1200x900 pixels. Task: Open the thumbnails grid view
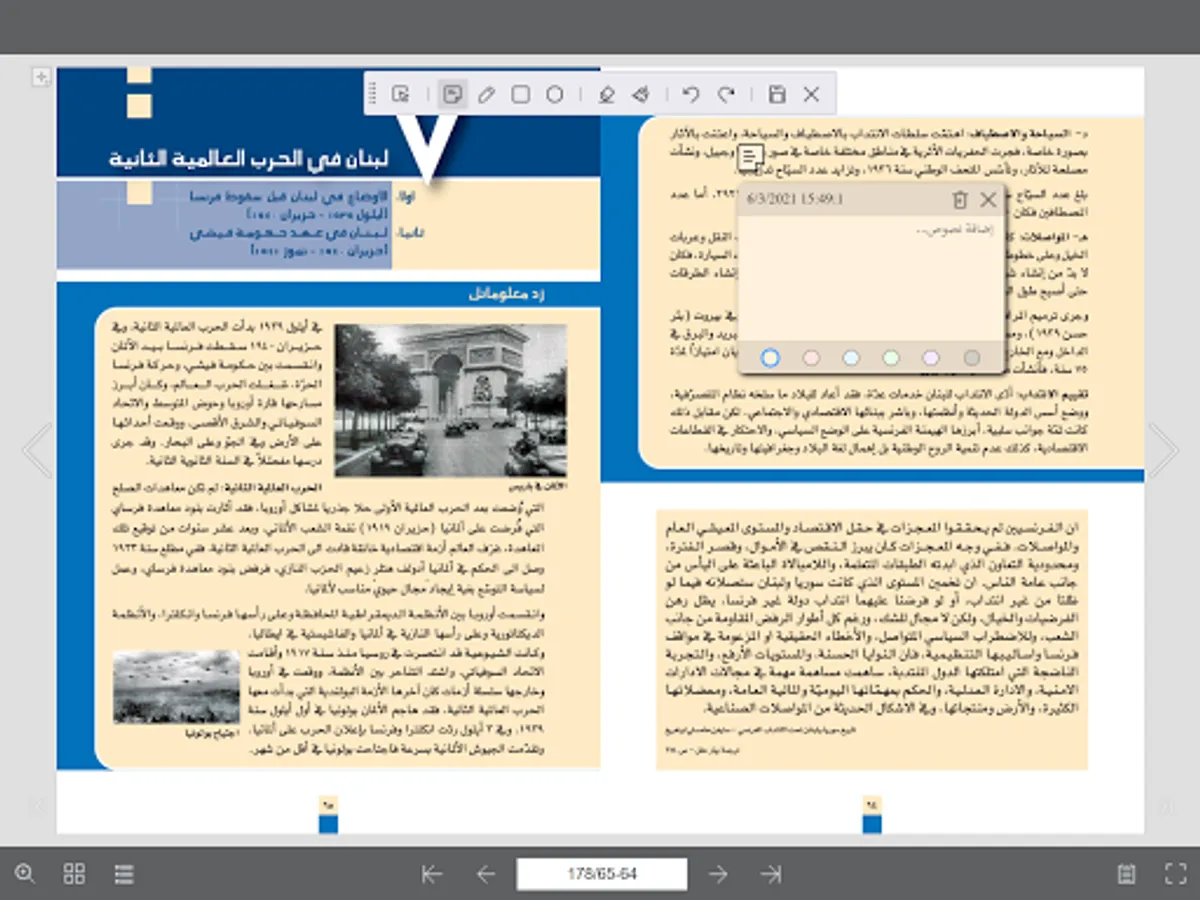(74, 874)
